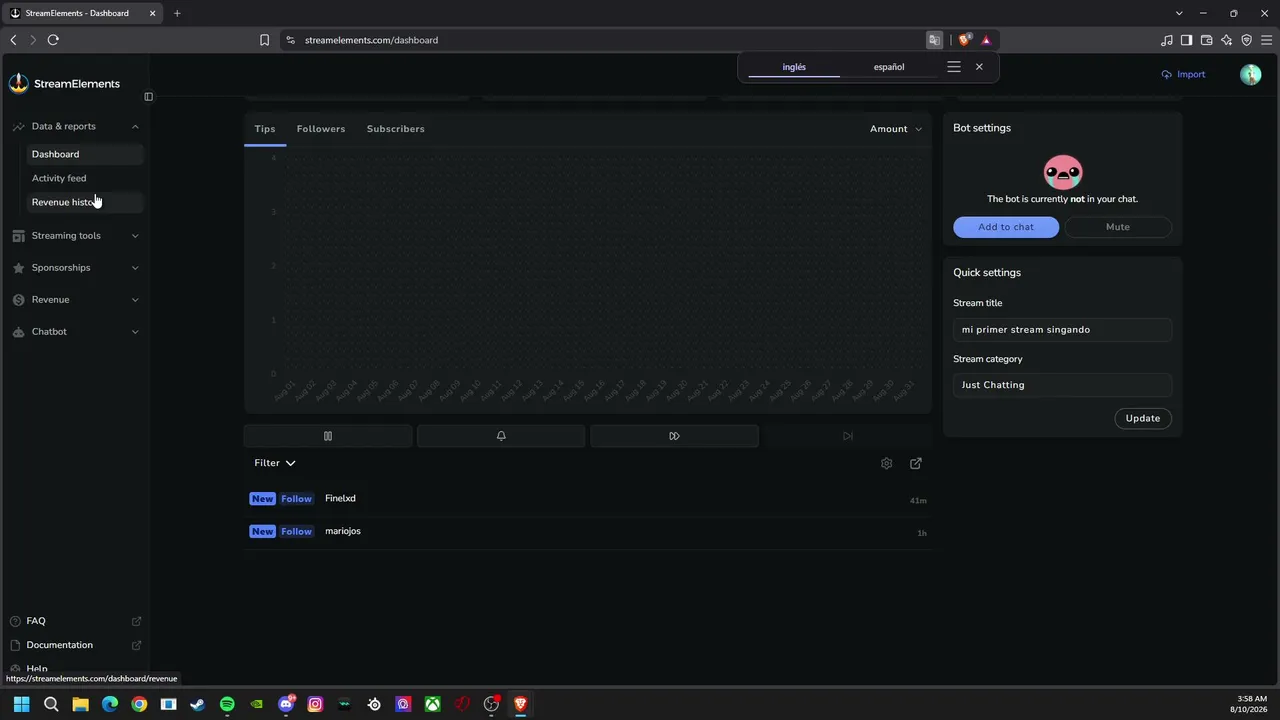Open the Stream category field
The height and width of the screenshot is (720, 1280).
pyautogui.click(x=1062, y=385)
